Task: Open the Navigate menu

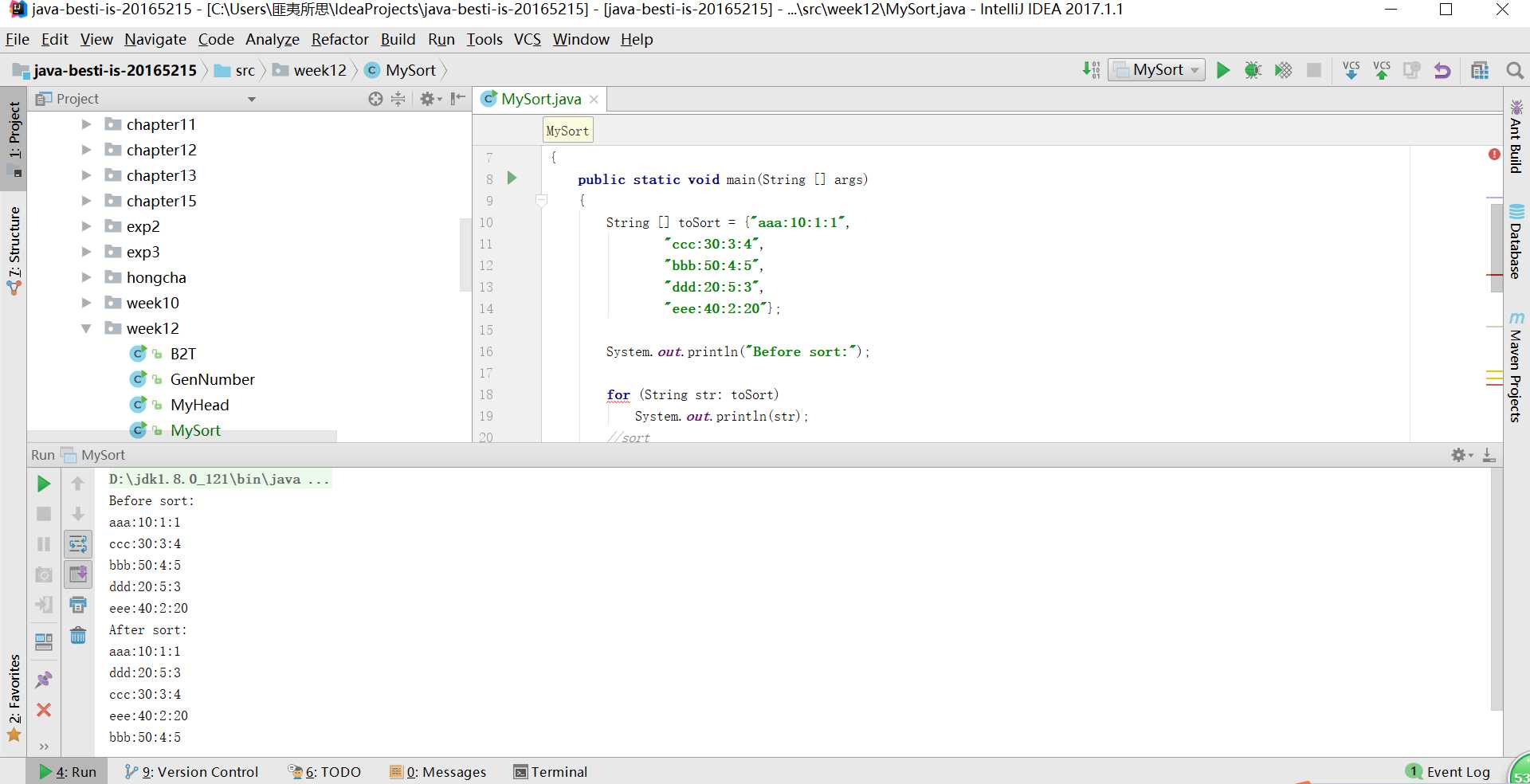Action: [x=155, y=39]
